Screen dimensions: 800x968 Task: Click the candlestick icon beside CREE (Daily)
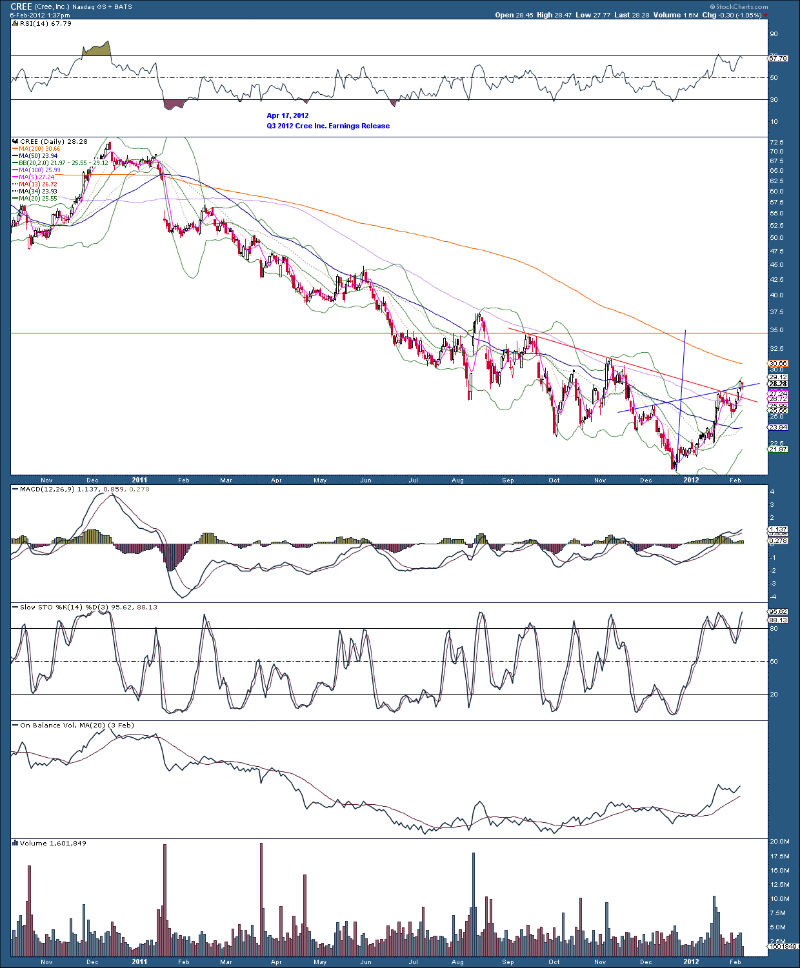(15, 141)
